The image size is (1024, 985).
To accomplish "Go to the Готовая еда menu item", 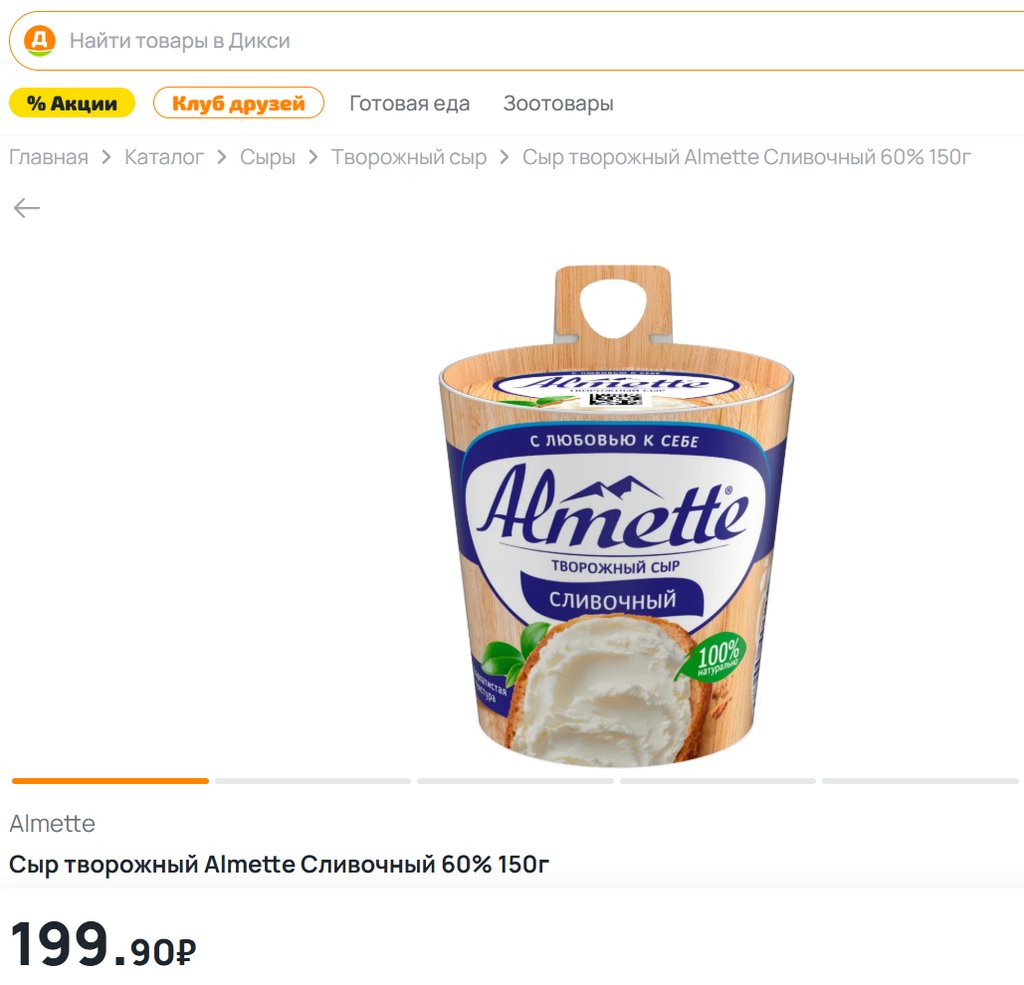I will pos(409,103).
